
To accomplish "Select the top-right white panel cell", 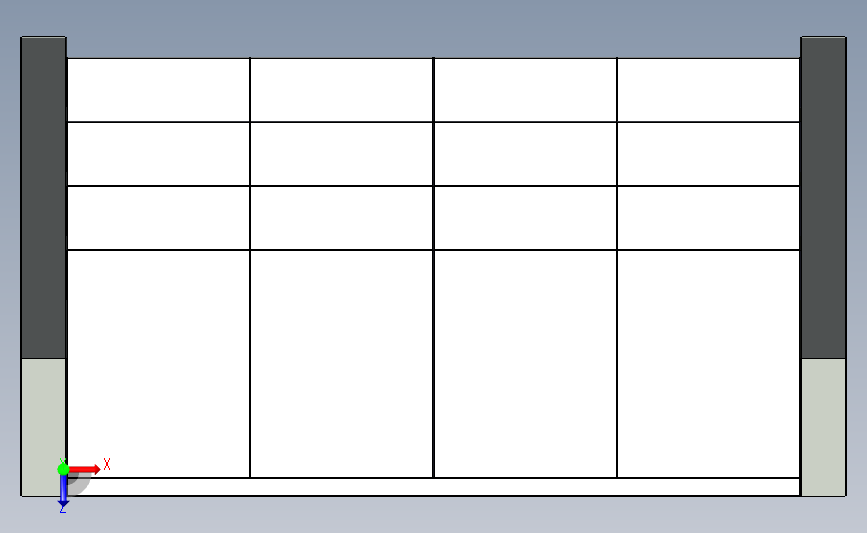I will coord(708,90).
